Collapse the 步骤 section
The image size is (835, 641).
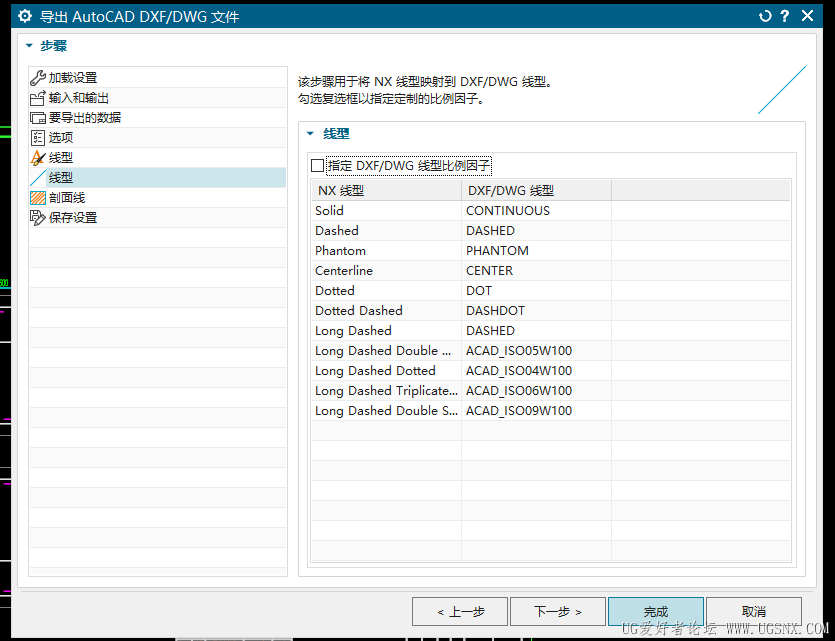pos(29,46)
